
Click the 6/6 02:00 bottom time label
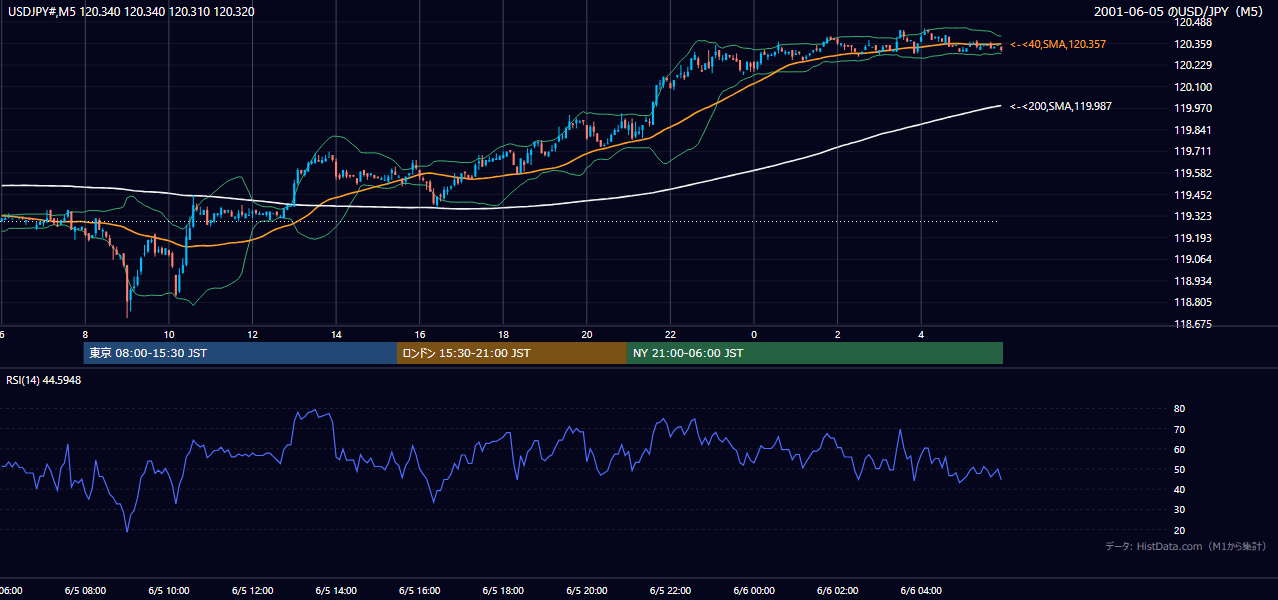[x=837, y=591]
